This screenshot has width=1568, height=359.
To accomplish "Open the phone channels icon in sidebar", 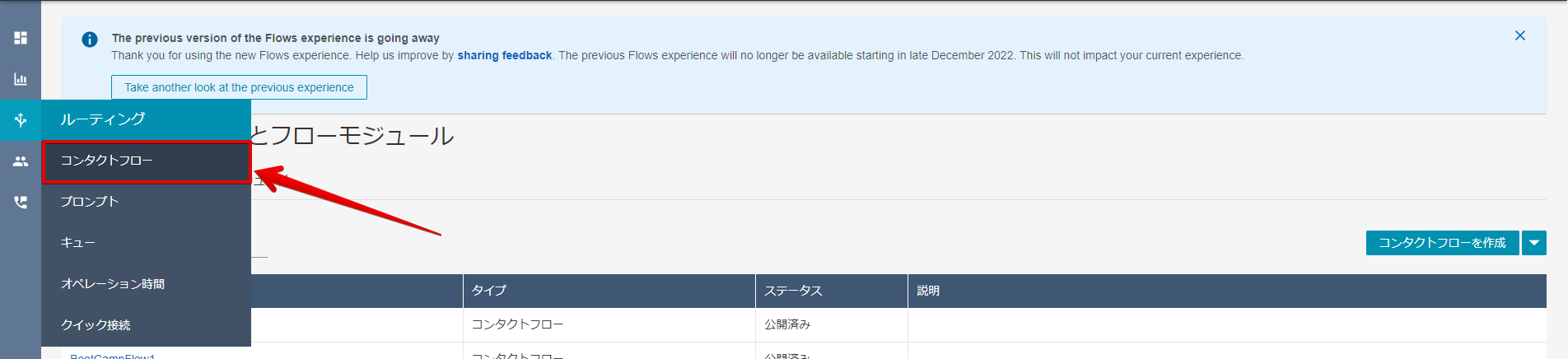I will (21, 203).
